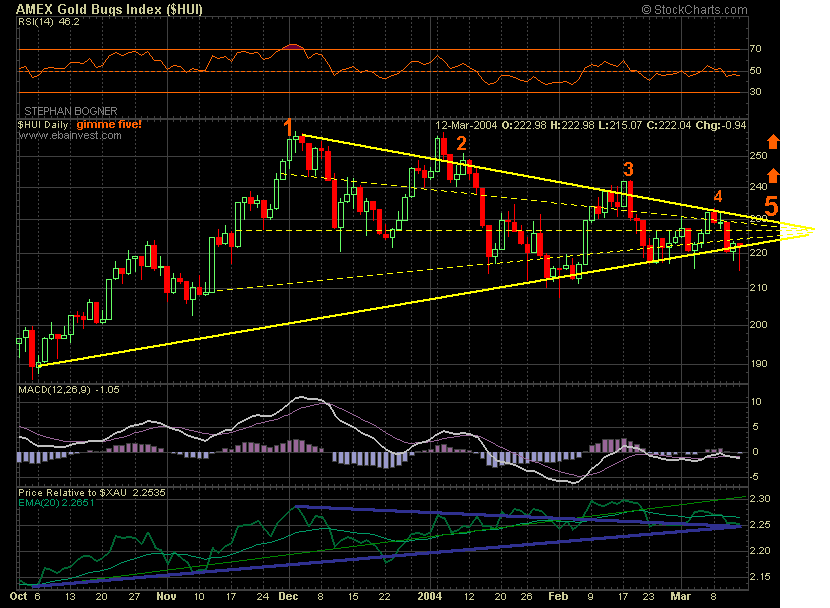Screen dimensions: 830x608
Task: Click the price axis label '200'
Action: (x=759, y=325)
